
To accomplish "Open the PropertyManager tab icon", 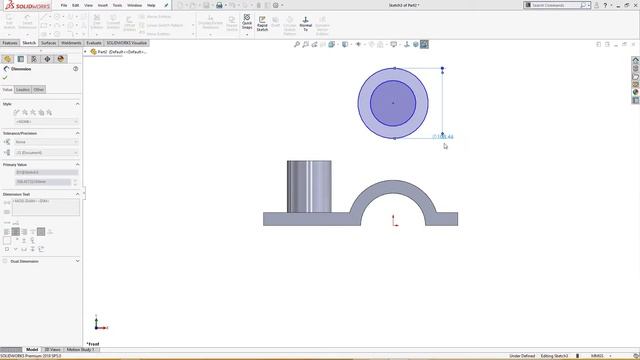I will (21, 59).
